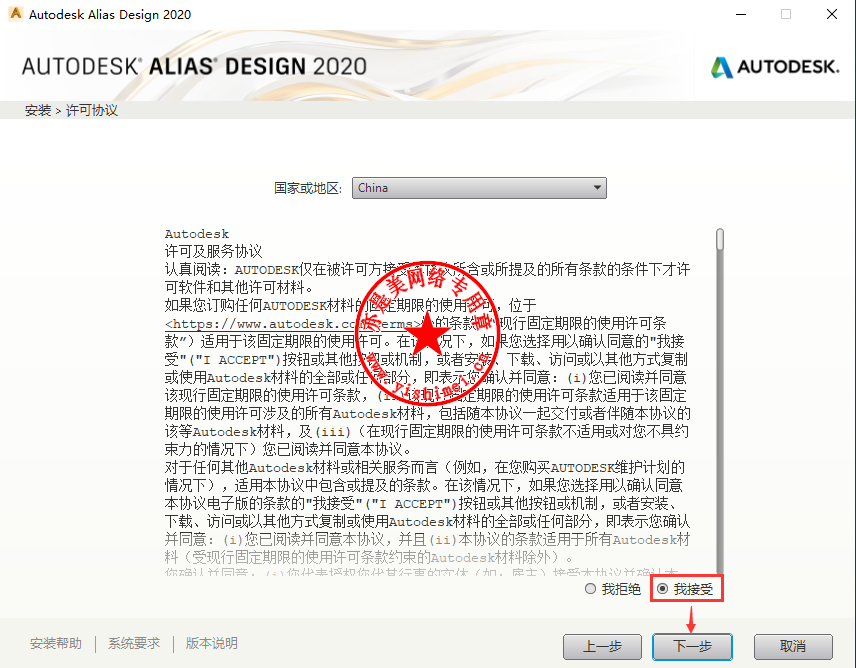Minimize the installer window

(x=741, y=14)
